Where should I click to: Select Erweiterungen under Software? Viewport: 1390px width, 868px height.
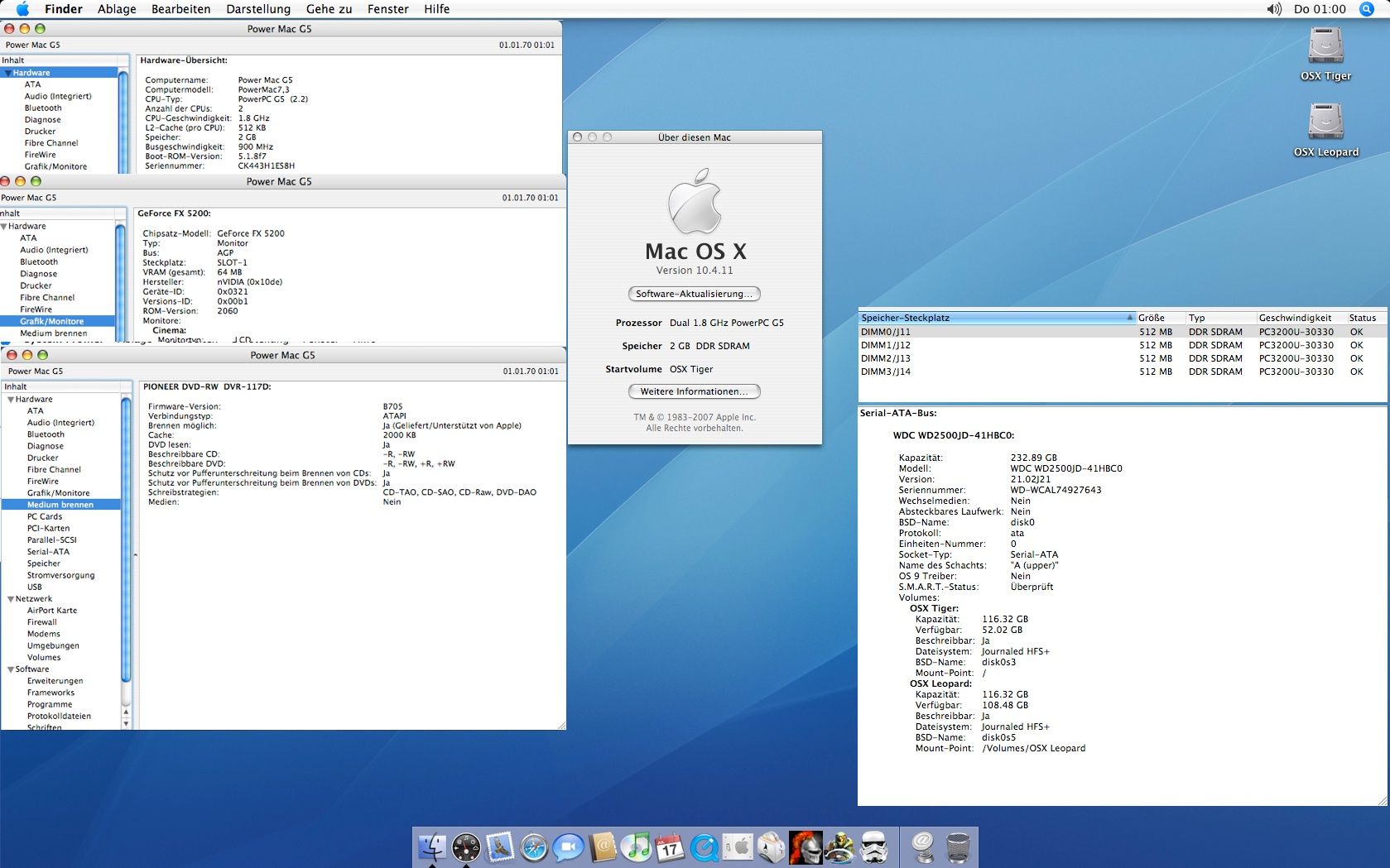pos(55,681)
